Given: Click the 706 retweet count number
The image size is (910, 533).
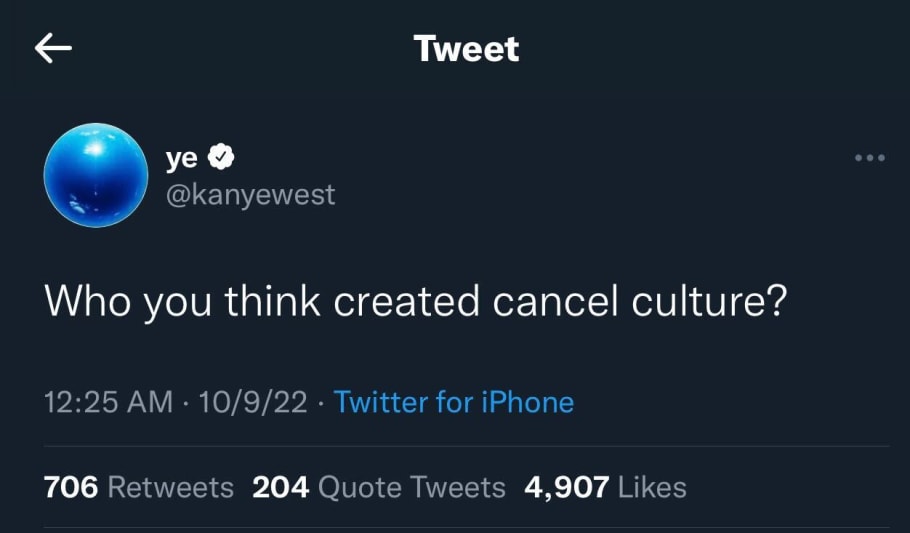Looking at the screenshot, I should click(x=71, y=488).
